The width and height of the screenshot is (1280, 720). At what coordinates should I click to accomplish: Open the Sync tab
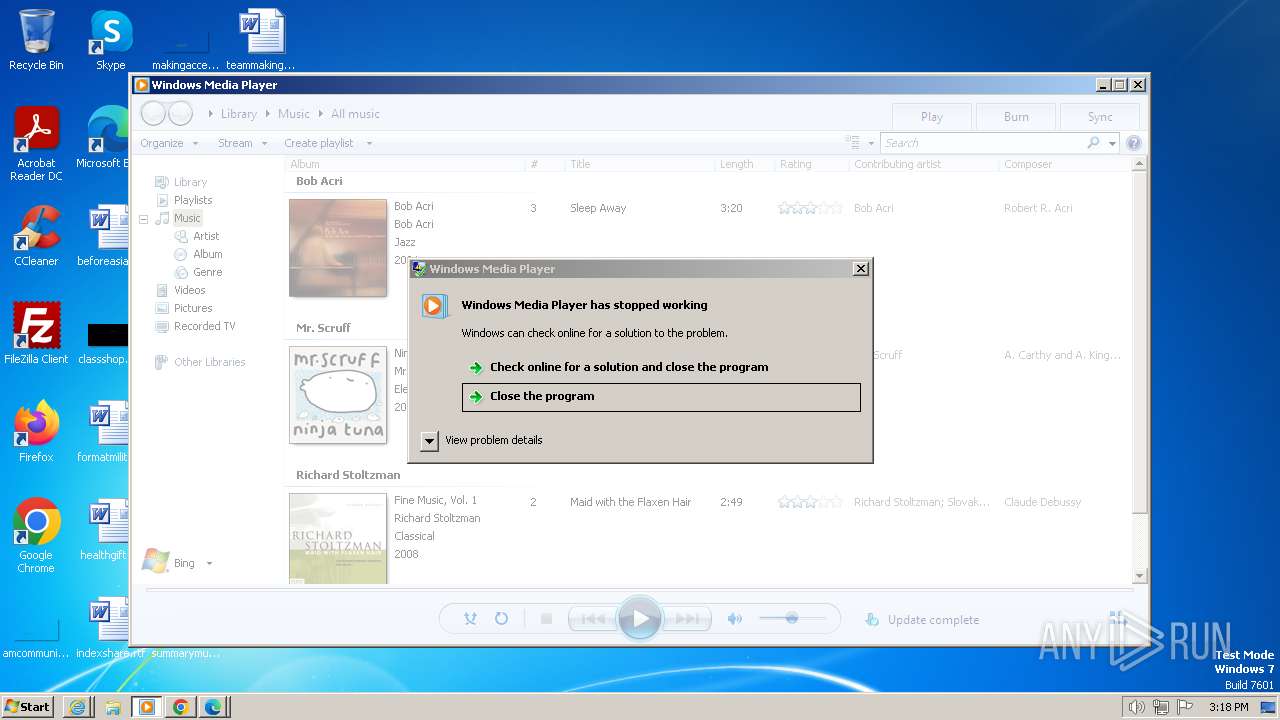point(1100,116)
